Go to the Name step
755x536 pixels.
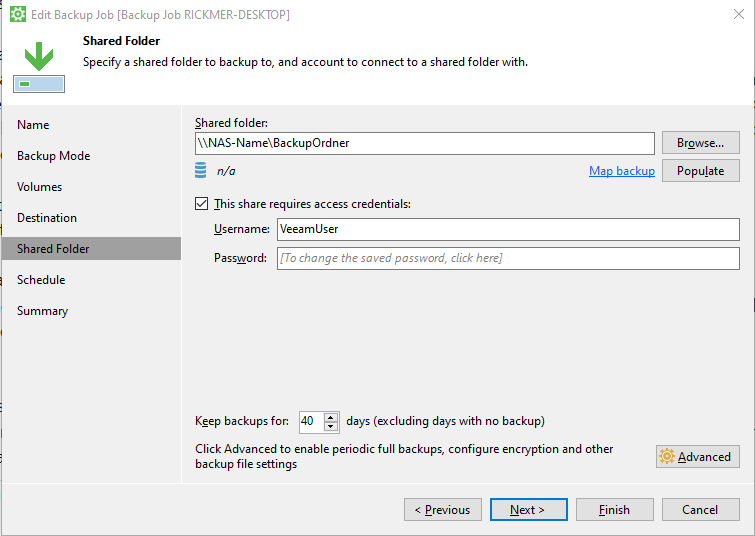(x=33, y=125)
